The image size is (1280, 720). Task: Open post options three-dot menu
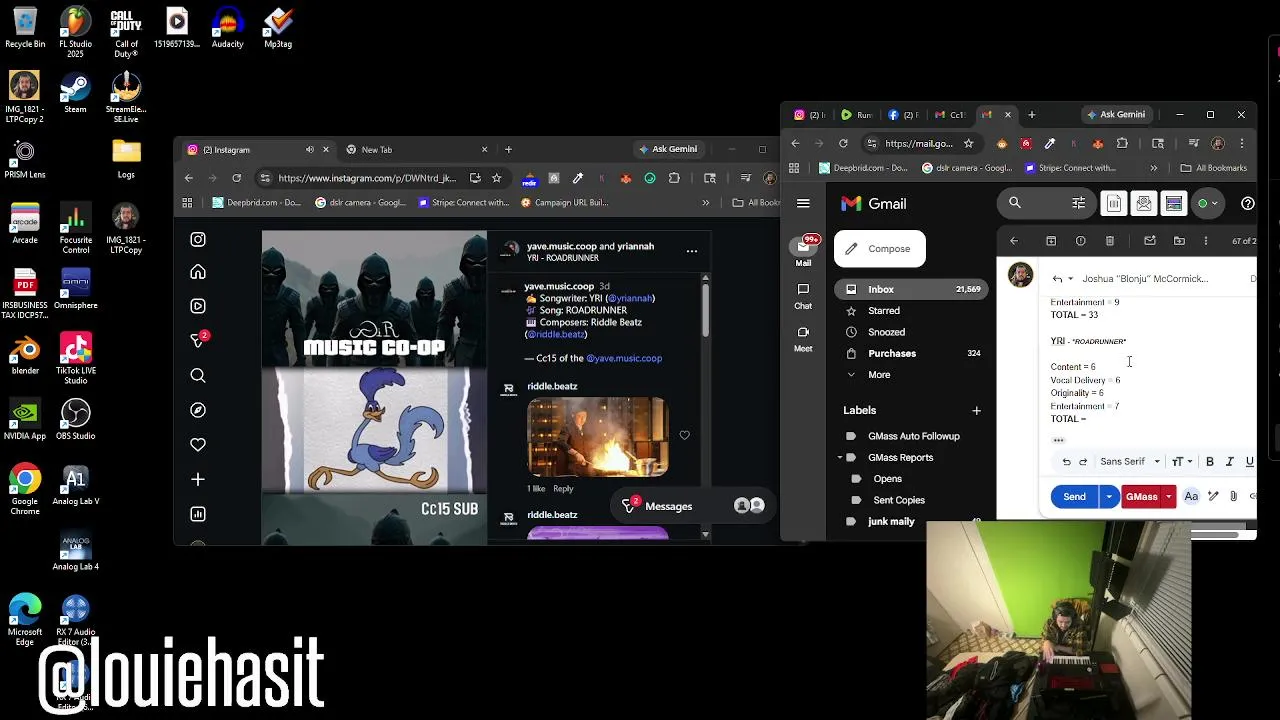coord(691,251)
